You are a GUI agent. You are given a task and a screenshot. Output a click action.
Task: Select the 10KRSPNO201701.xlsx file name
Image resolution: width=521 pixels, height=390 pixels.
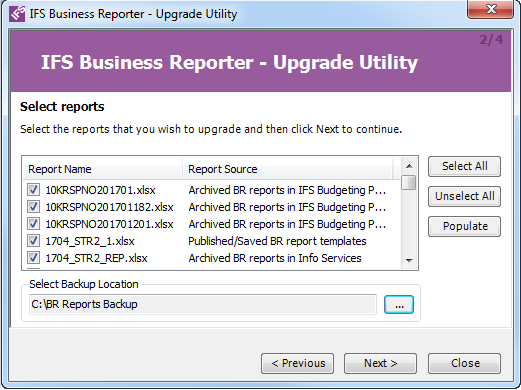click(100, 190)
